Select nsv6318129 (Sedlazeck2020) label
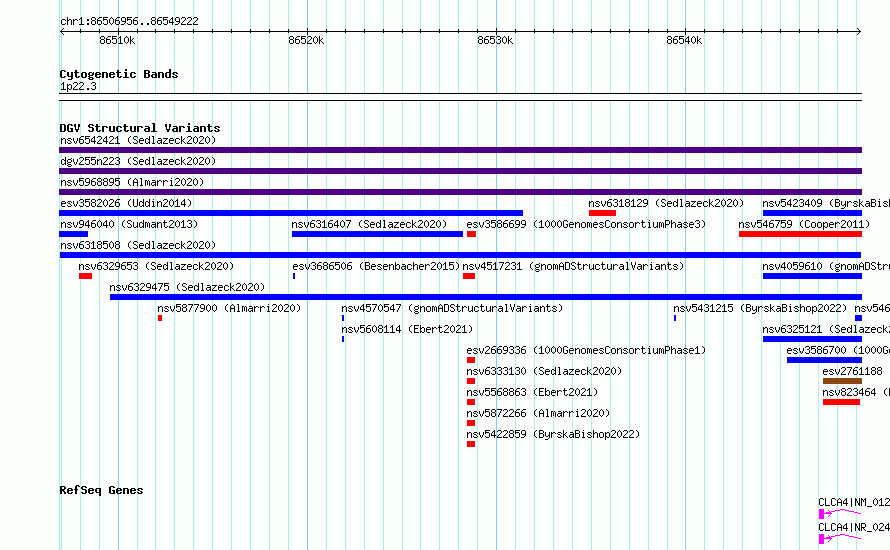 (666, 203)
